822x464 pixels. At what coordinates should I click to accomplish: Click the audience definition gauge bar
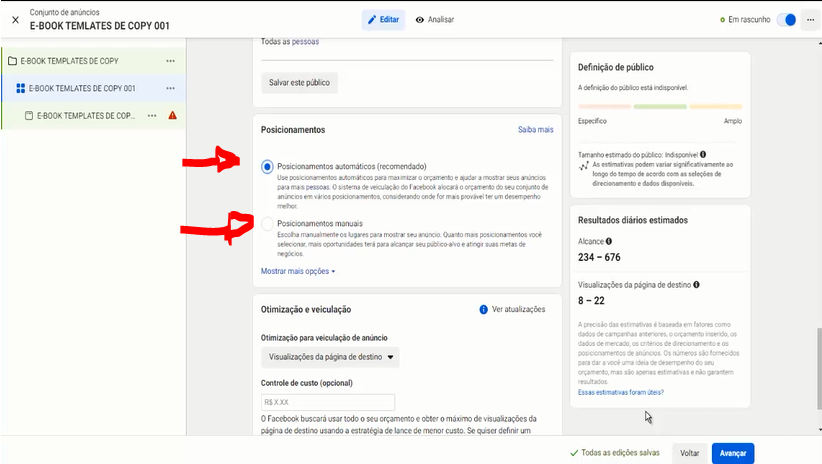coord(660,106)
